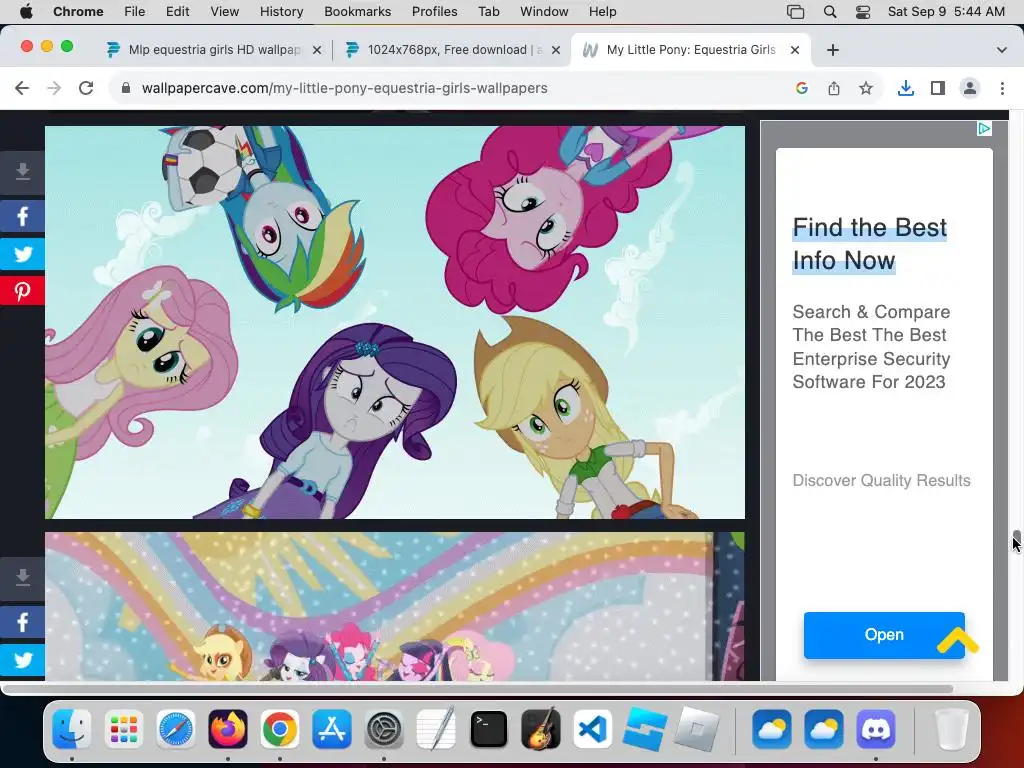Click the Google icon in address bar
Viewport: 1024px width, 768px height.
[802, 88]
